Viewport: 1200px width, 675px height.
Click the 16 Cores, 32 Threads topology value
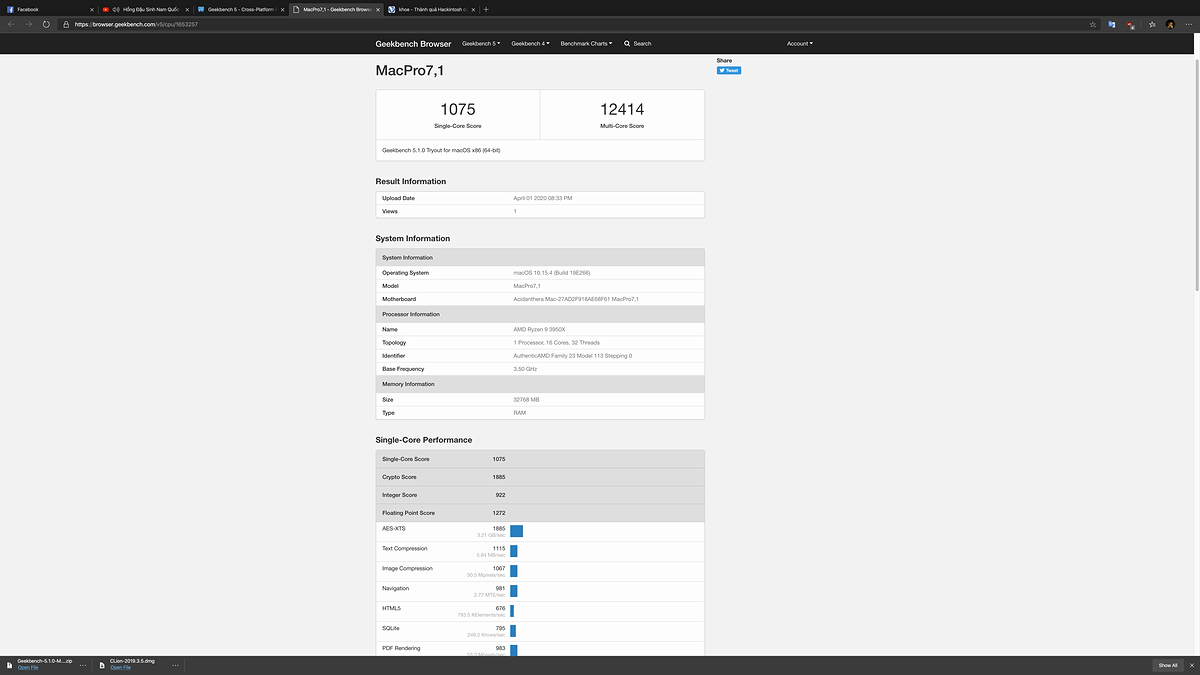point(556,343)
